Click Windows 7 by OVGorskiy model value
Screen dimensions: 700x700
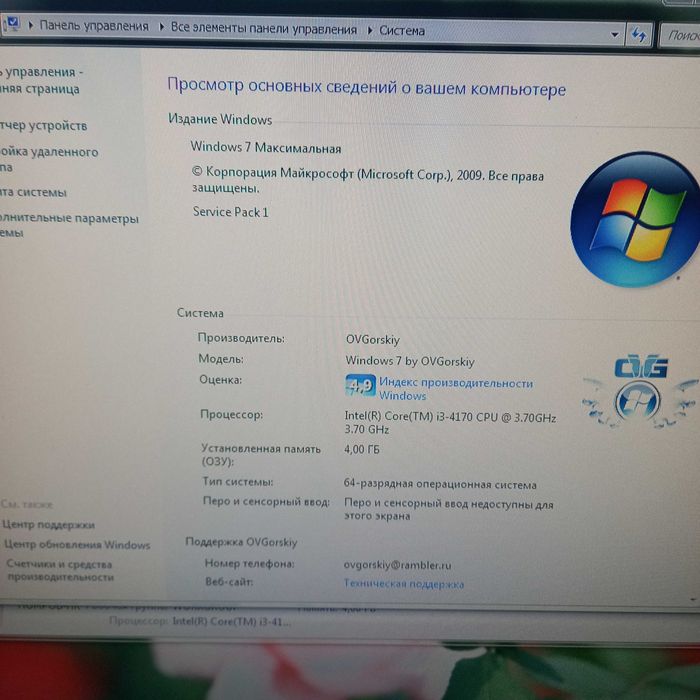pyautogui.click(x=409, y=361)
